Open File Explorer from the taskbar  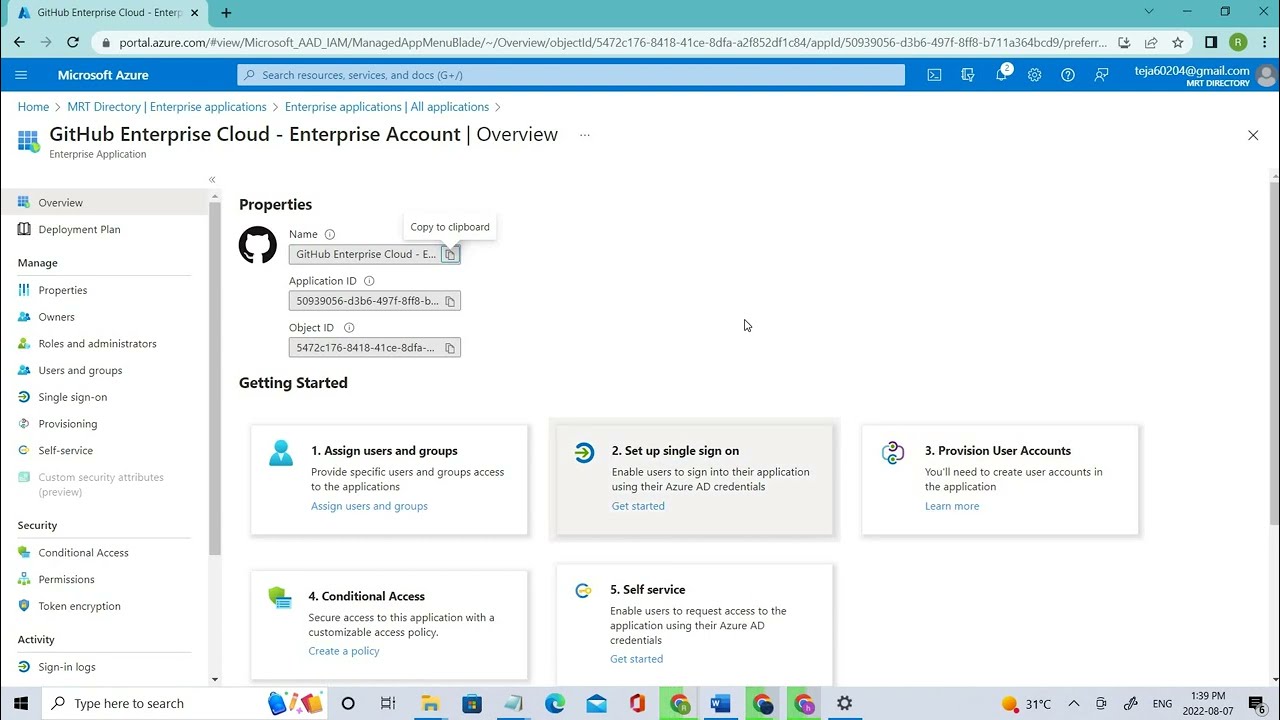point(430,704)
